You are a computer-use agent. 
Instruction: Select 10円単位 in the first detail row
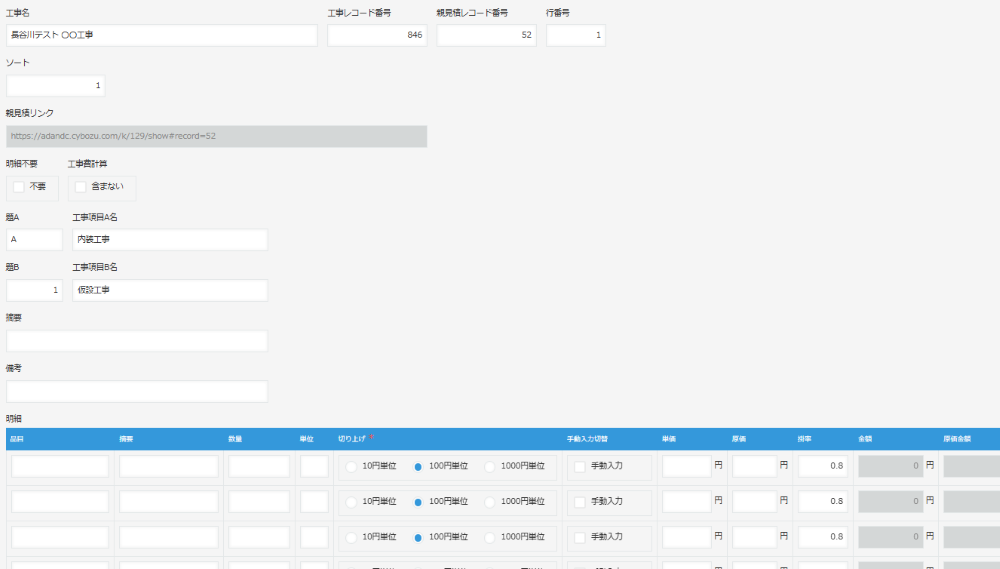click(351, 467)
